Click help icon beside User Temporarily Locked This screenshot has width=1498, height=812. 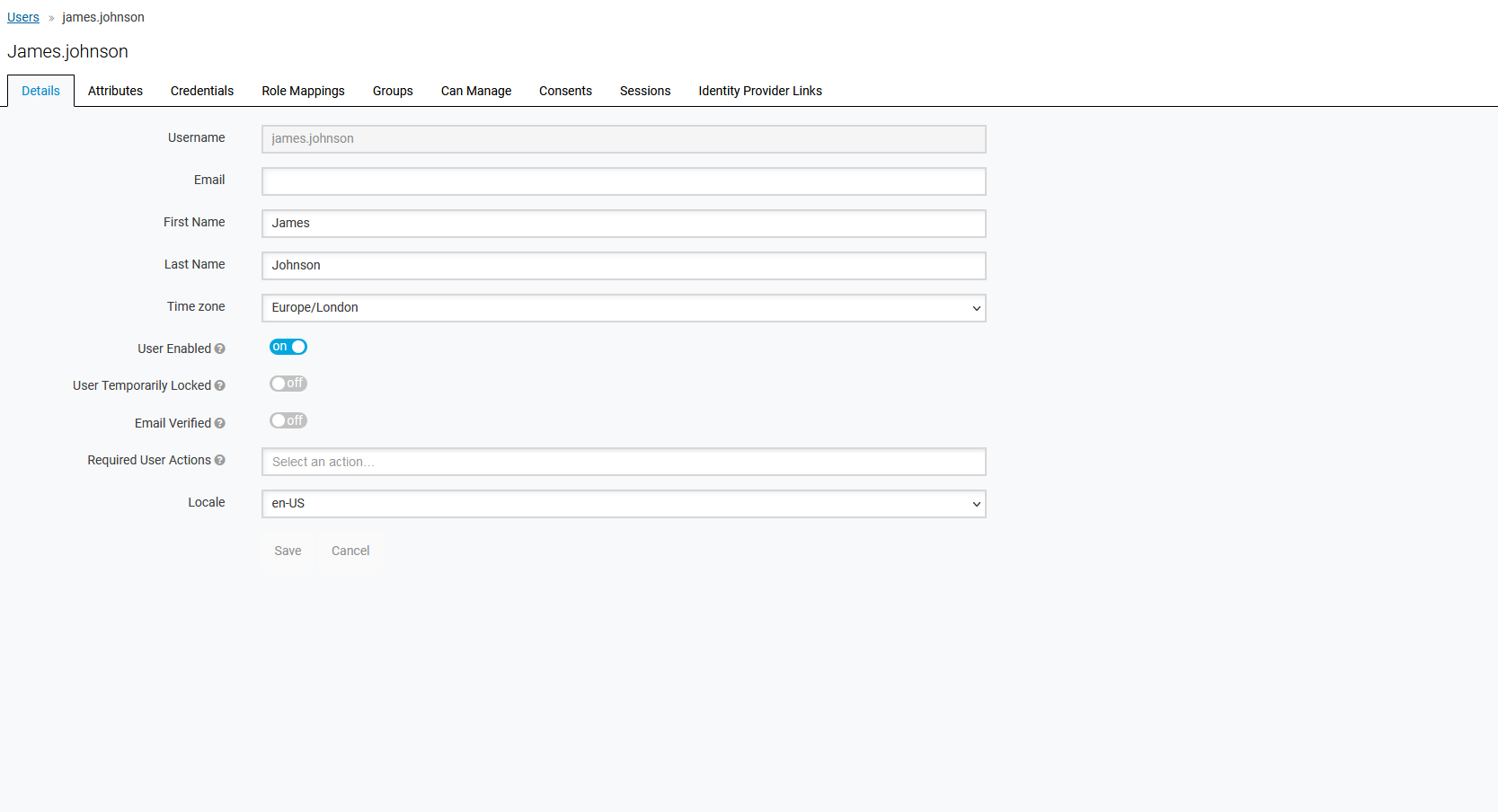pyautogui.click(x=219, y=385)
